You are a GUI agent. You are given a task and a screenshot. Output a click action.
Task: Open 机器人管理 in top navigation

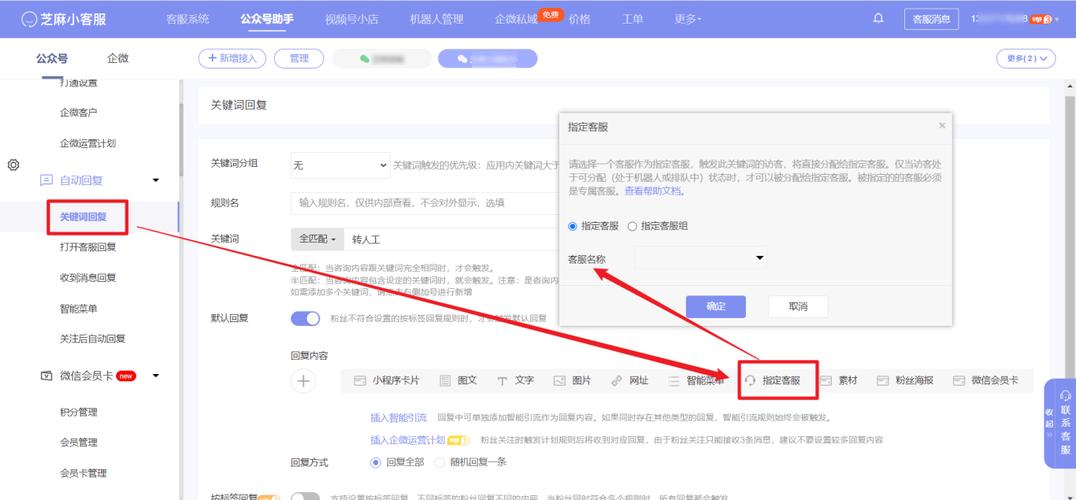[x=436, y=19]
